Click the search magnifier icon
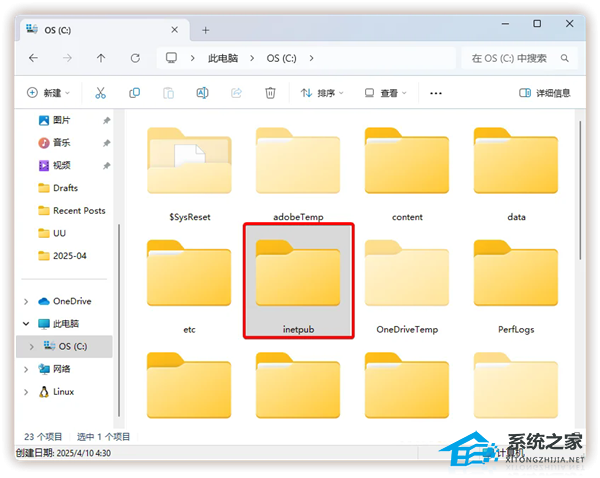 point(564,58)
